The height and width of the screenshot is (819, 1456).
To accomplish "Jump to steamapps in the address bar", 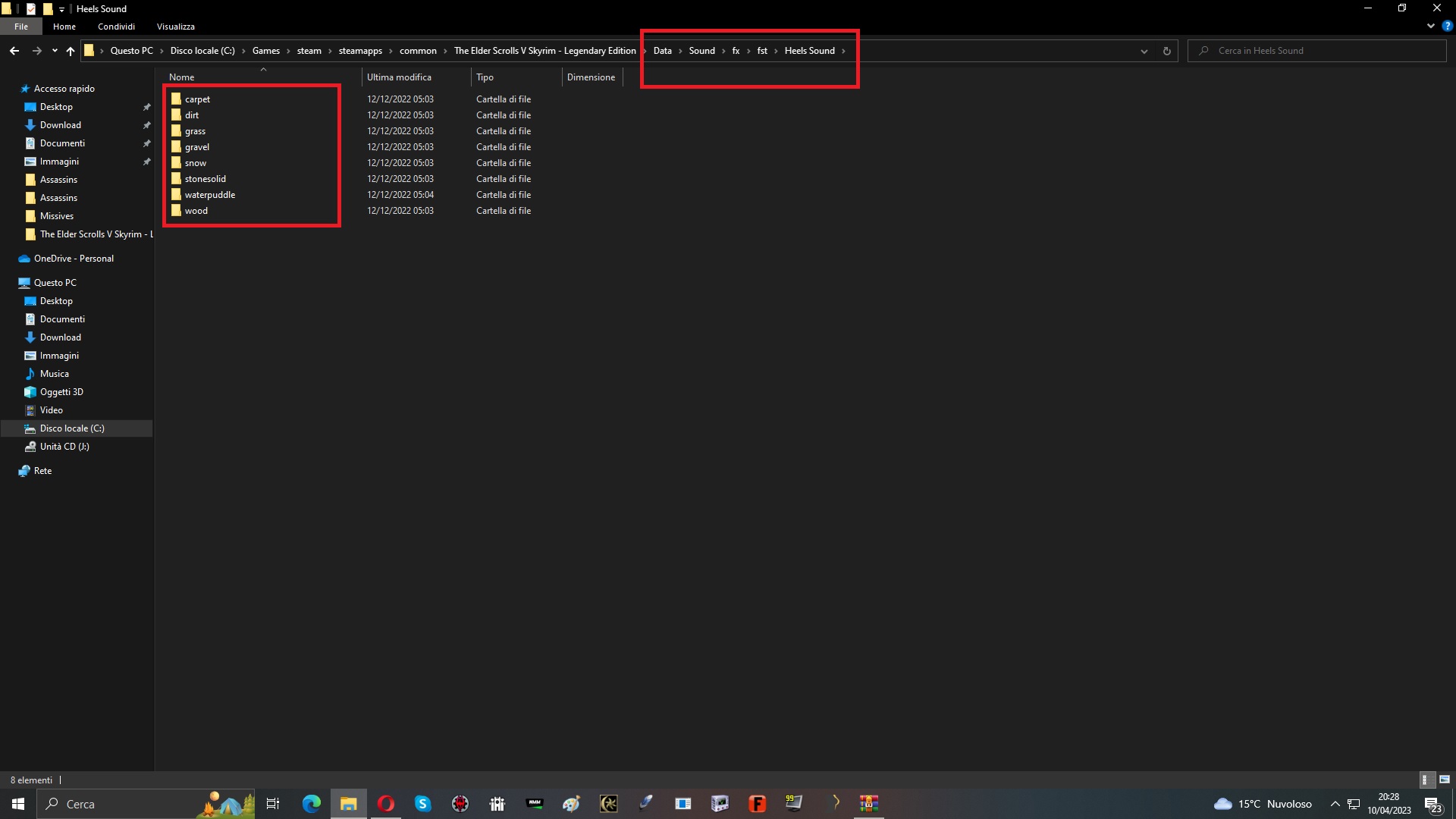I will click(x=360, y=51).
